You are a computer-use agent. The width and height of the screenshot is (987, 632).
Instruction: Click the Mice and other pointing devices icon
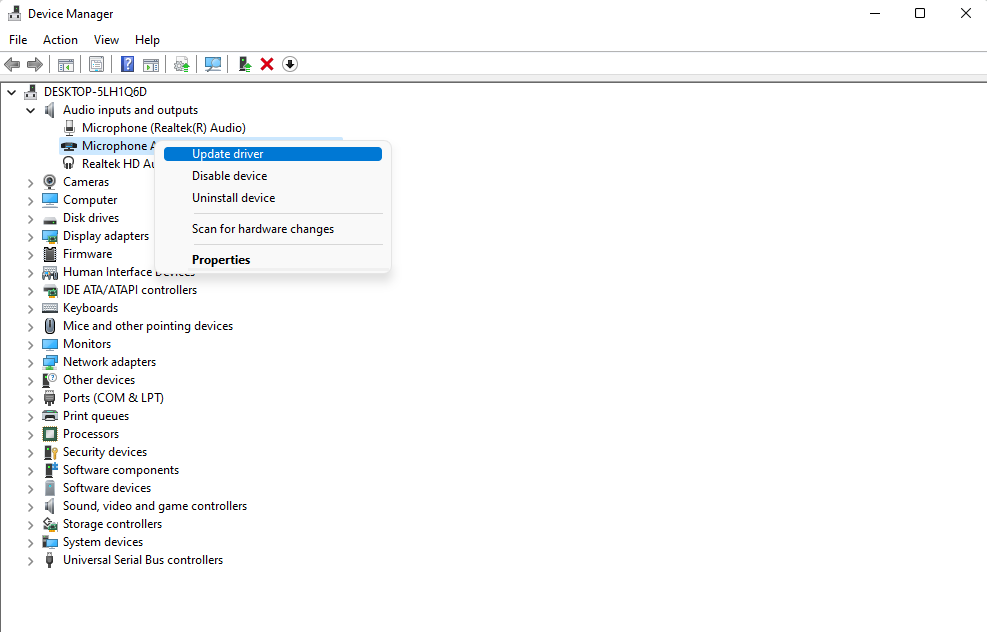coord(50,326)
